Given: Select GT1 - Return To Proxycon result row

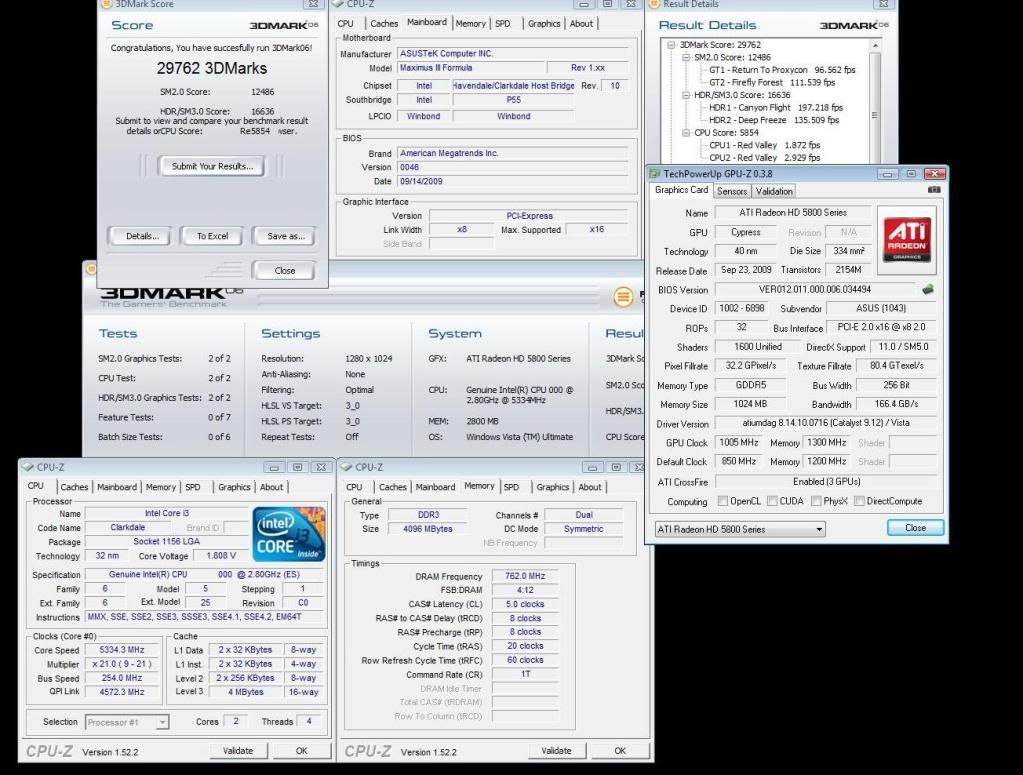Looking at the screenshot, I should pyautogui.click(x=782, y=70).
